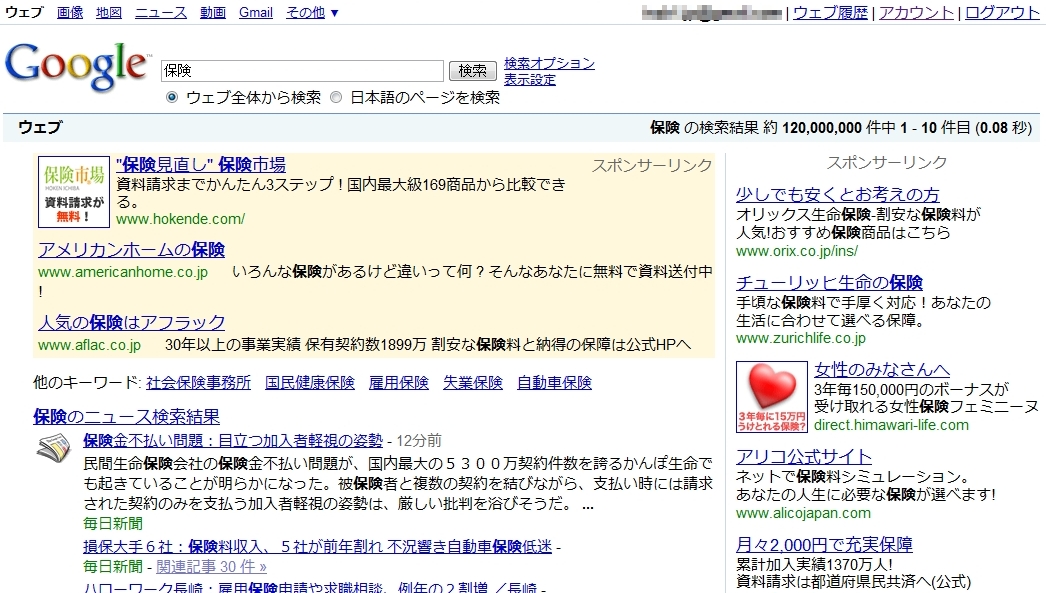Expand the その他 dropdown menu
The image size is (1046, 593).
tap(312, 12)
